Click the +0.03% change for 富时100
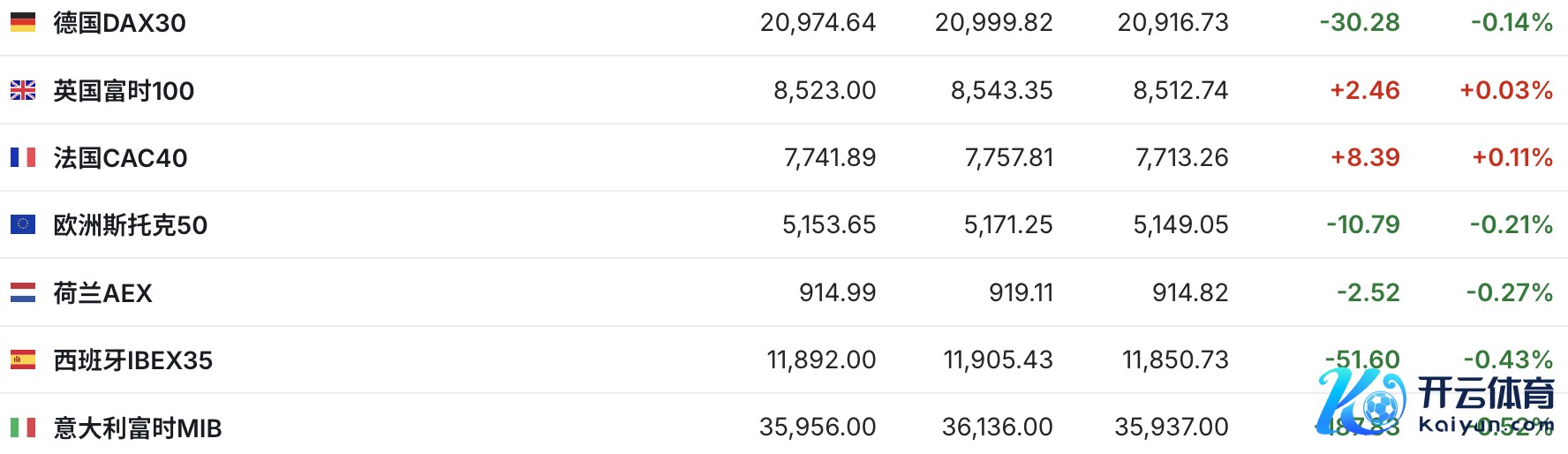1568x454 pixels. [1505, 90]
